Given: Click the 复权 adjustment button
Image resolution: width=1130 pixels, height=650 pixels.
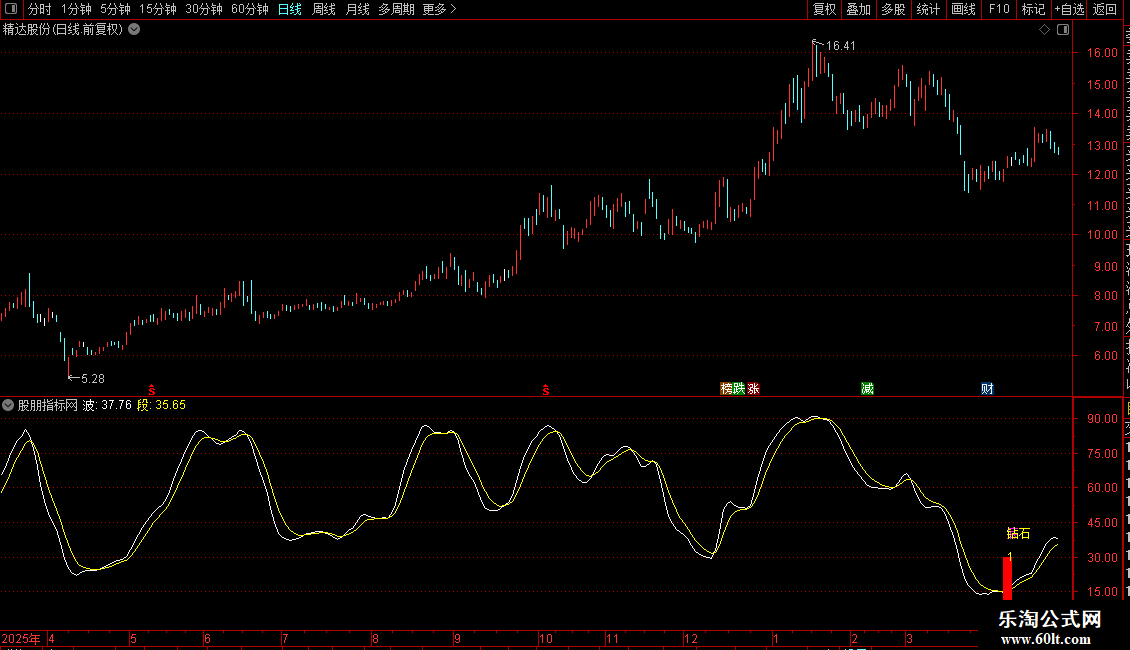Looking at the screenshot, I should (x=824, y=9).
